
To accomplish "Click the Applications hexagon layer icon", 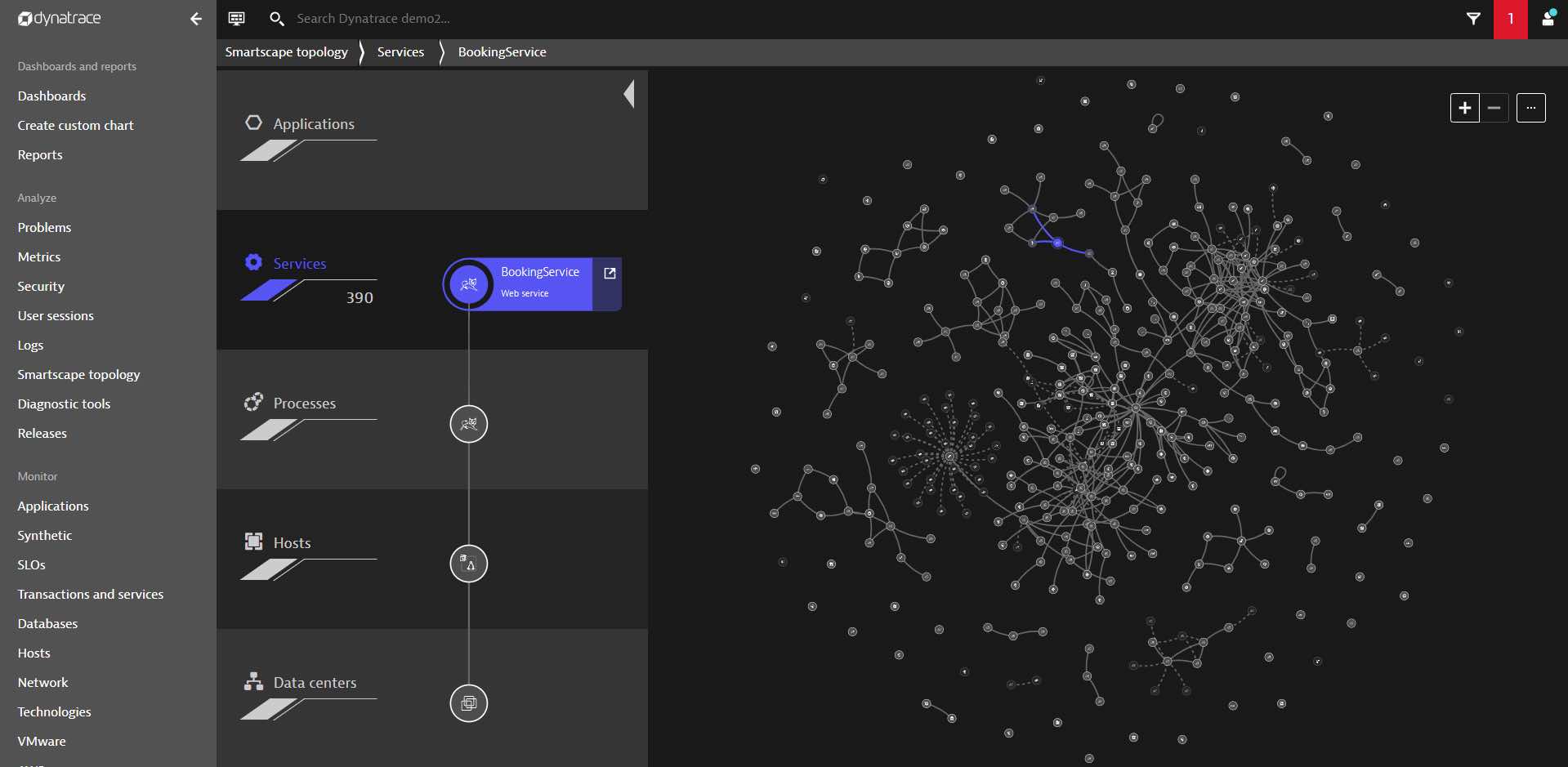I will (x=254, y=123).
